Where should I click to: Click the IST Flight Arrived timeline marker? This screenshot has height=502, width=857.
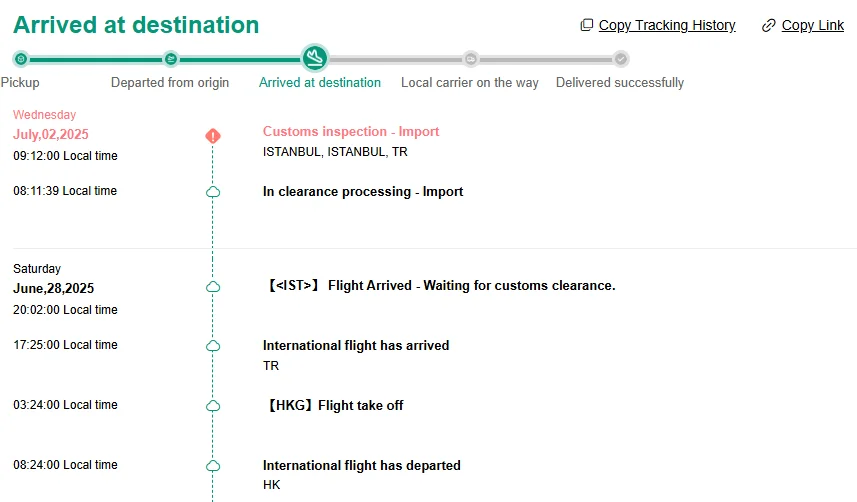(212, 287)
